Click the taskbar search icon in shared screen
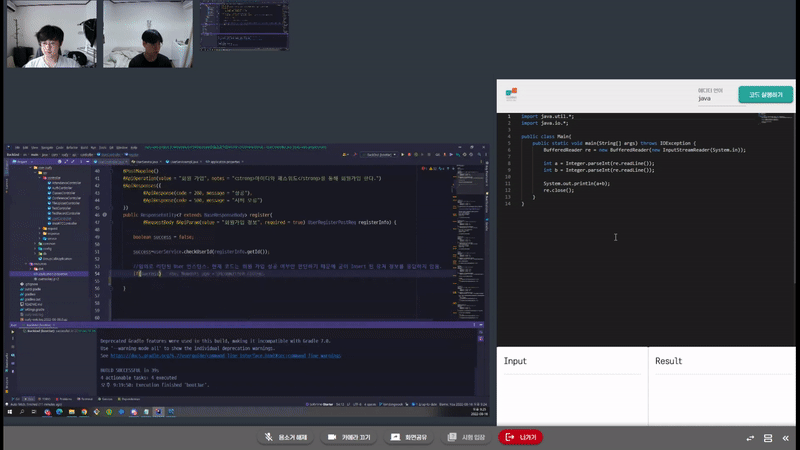The width and height of the screenshot is (800, 450). [22, 412]
